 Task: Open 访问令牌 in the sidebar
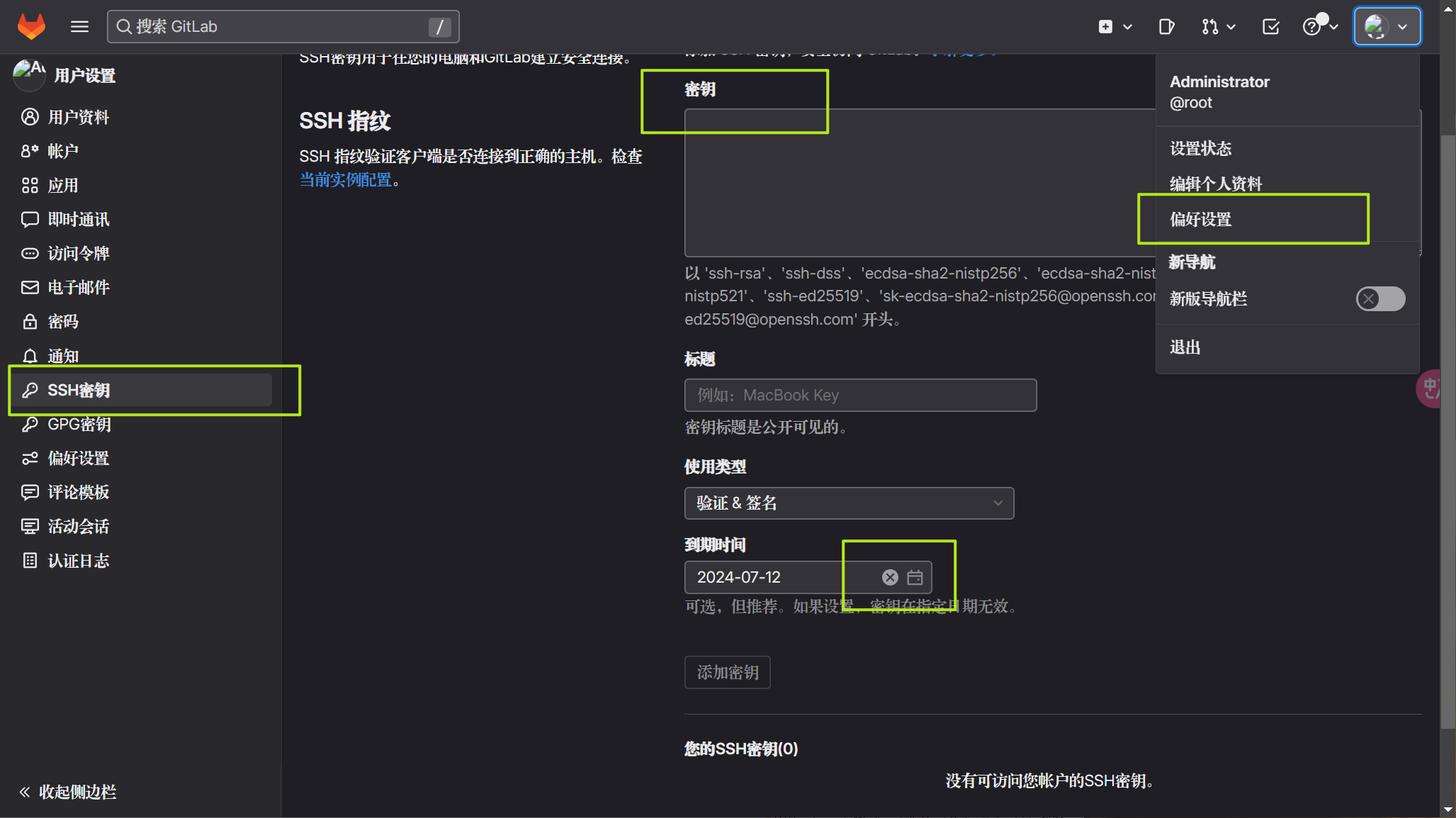coord(78,253)
